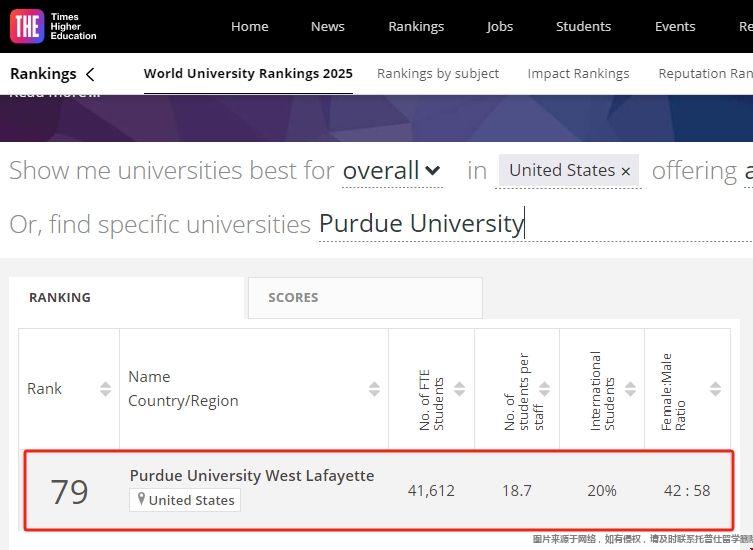Click the Rank column header label
Viewport: 753px width, 550px height.
pos(44,389)
